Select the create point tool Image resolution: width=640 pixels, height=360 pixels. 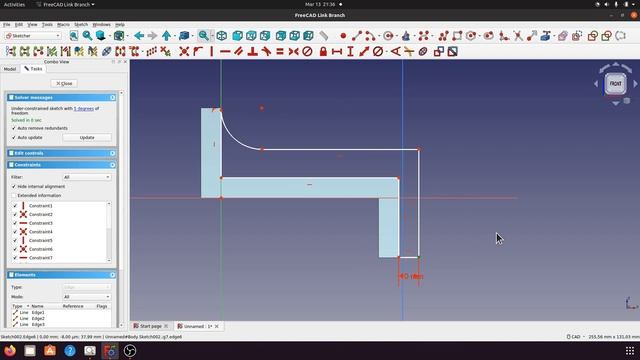click(x=343, y=36)
